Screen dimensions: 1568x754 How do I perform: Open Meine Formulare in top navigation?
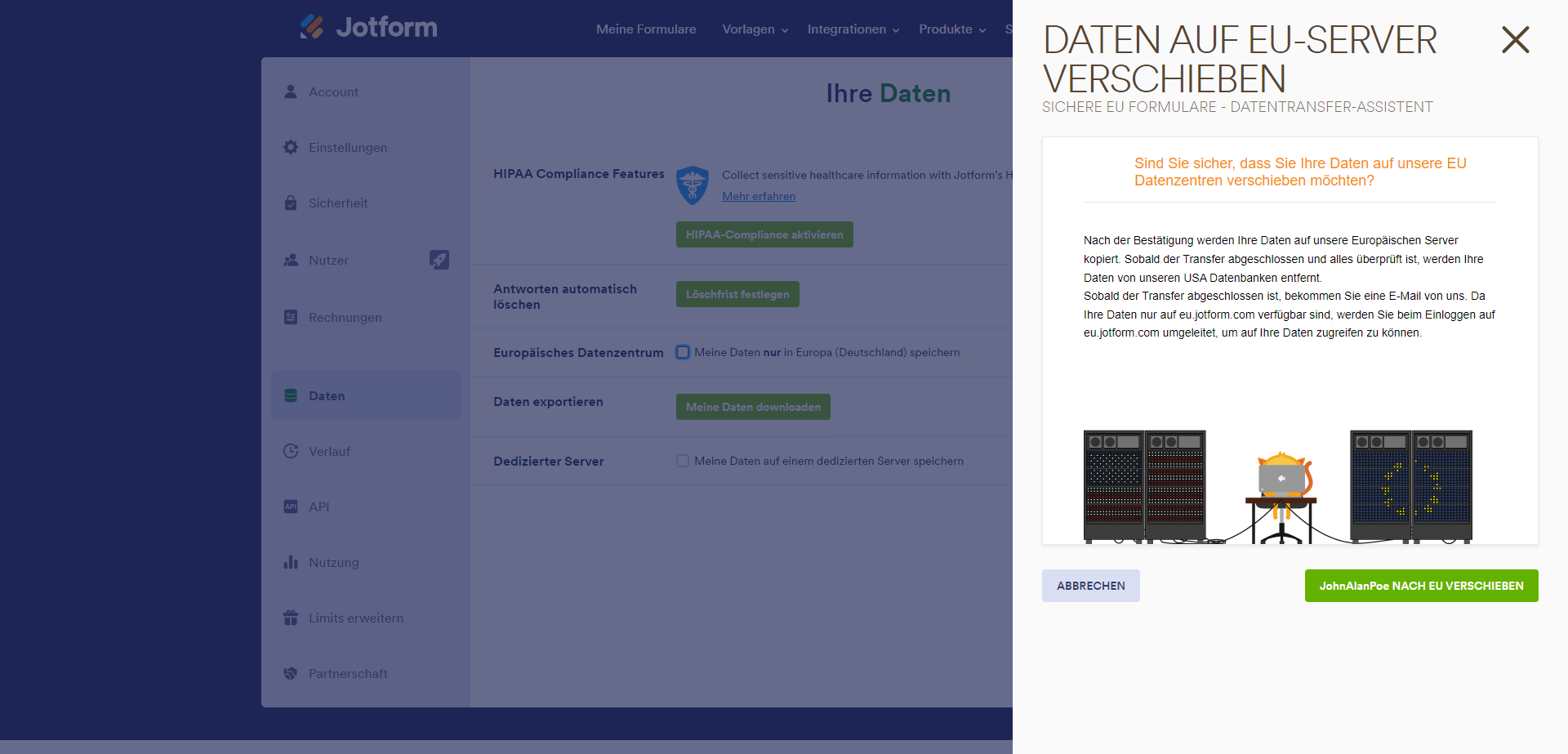tap(646, 29)
